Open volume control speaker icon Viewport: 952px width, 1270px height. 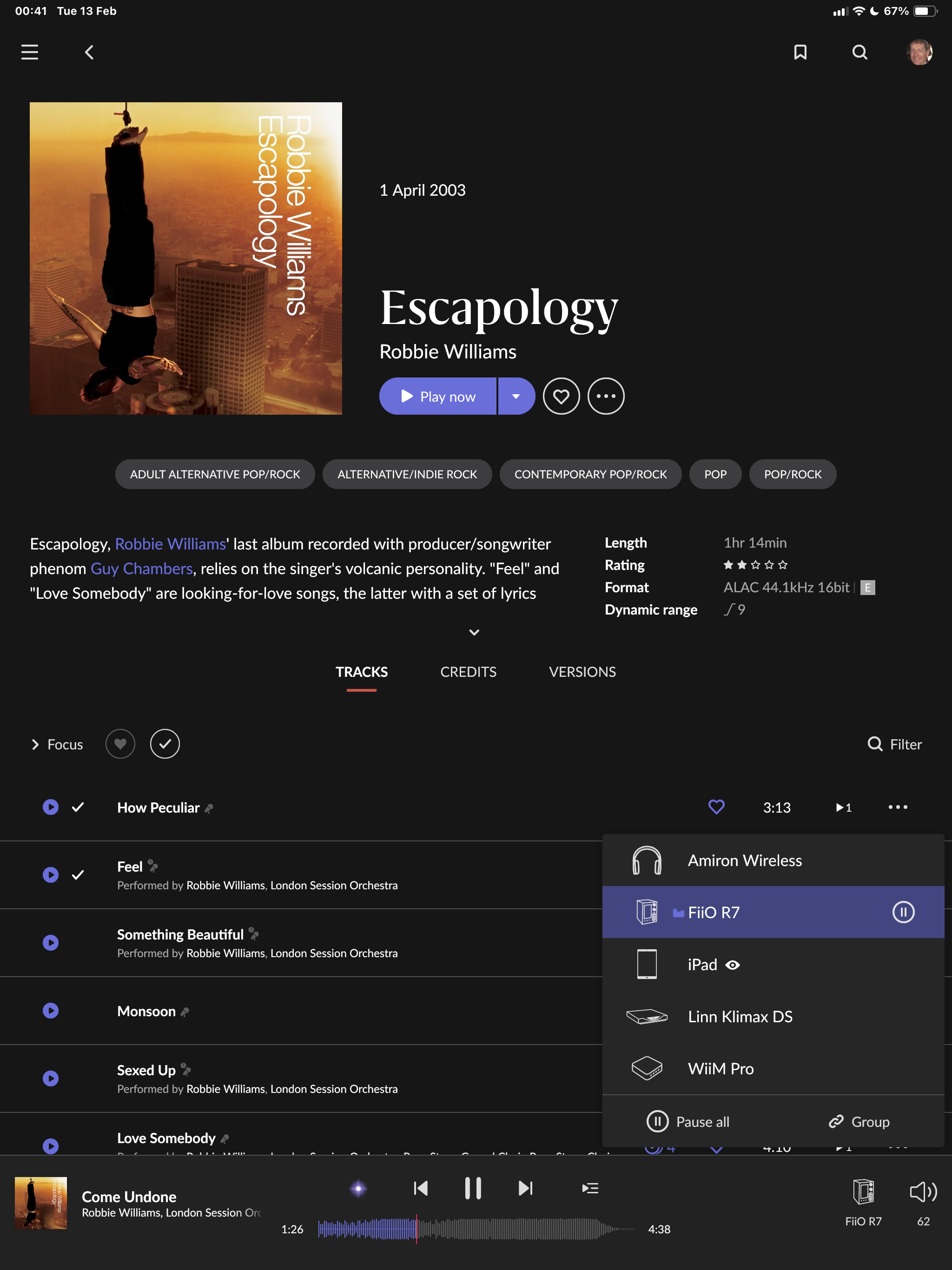click(x=923, y=1192)
